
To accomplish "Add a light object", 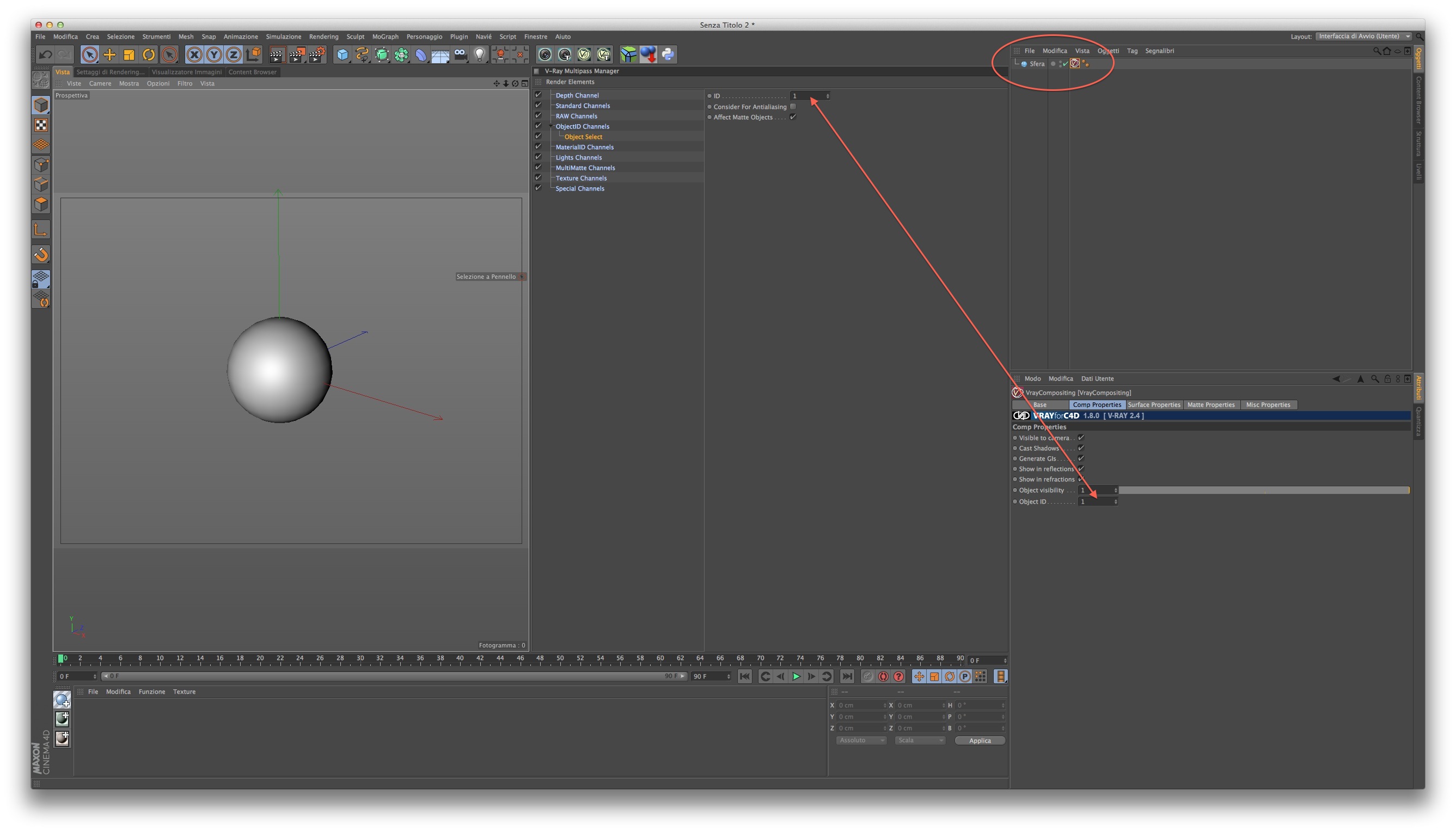I will point(480,55).
